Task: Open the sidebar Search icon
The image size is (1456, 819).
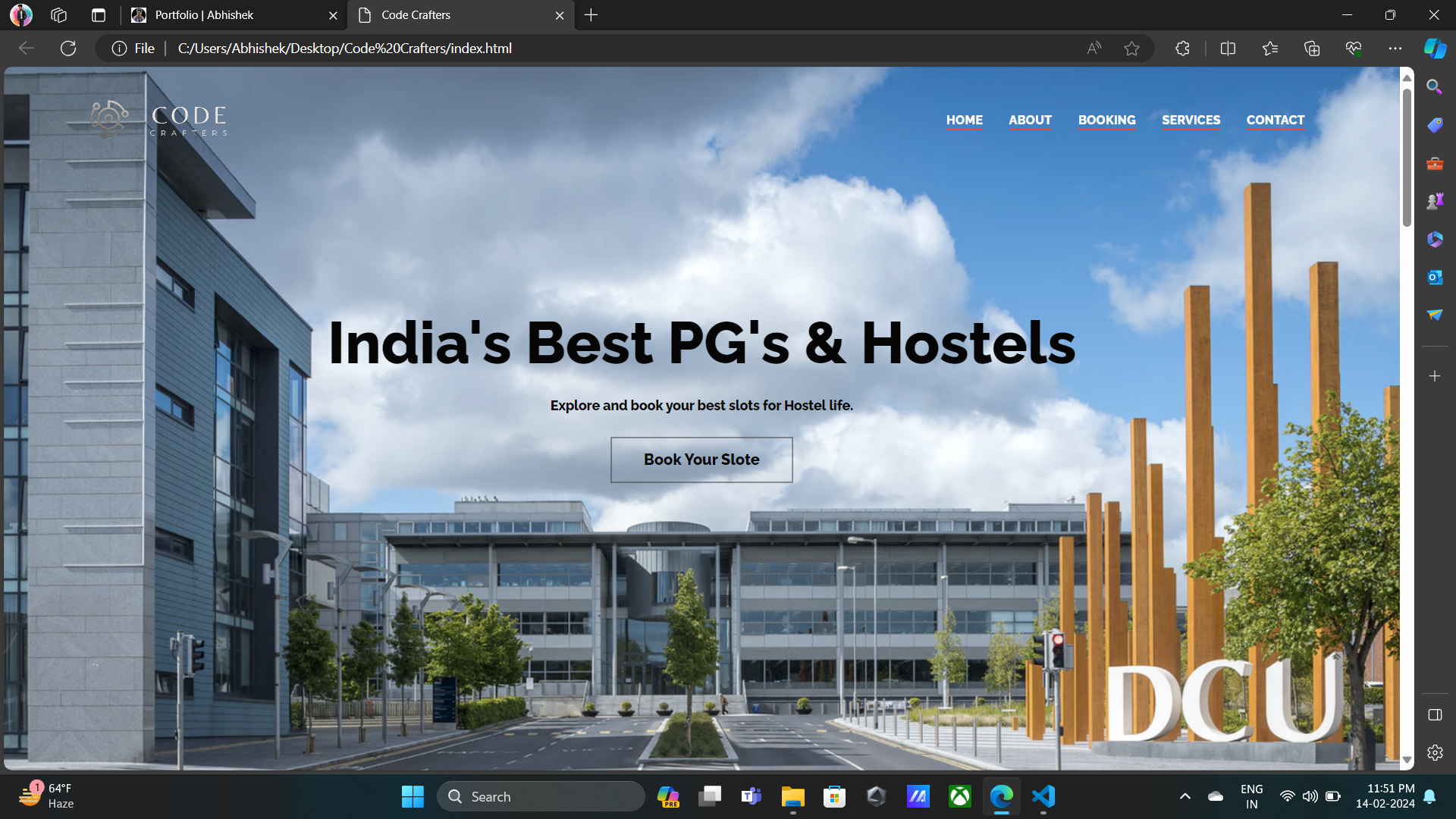Action: (1434, 86)
